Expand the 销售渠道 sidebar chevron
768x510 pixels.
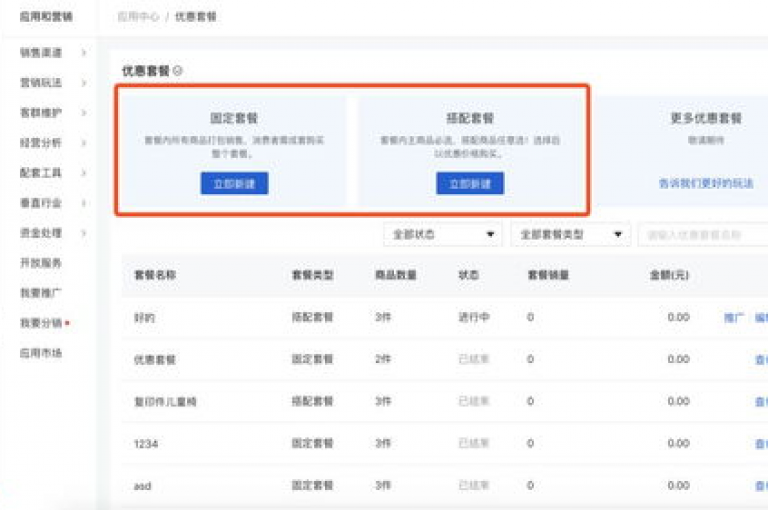(x=84, y=52)
